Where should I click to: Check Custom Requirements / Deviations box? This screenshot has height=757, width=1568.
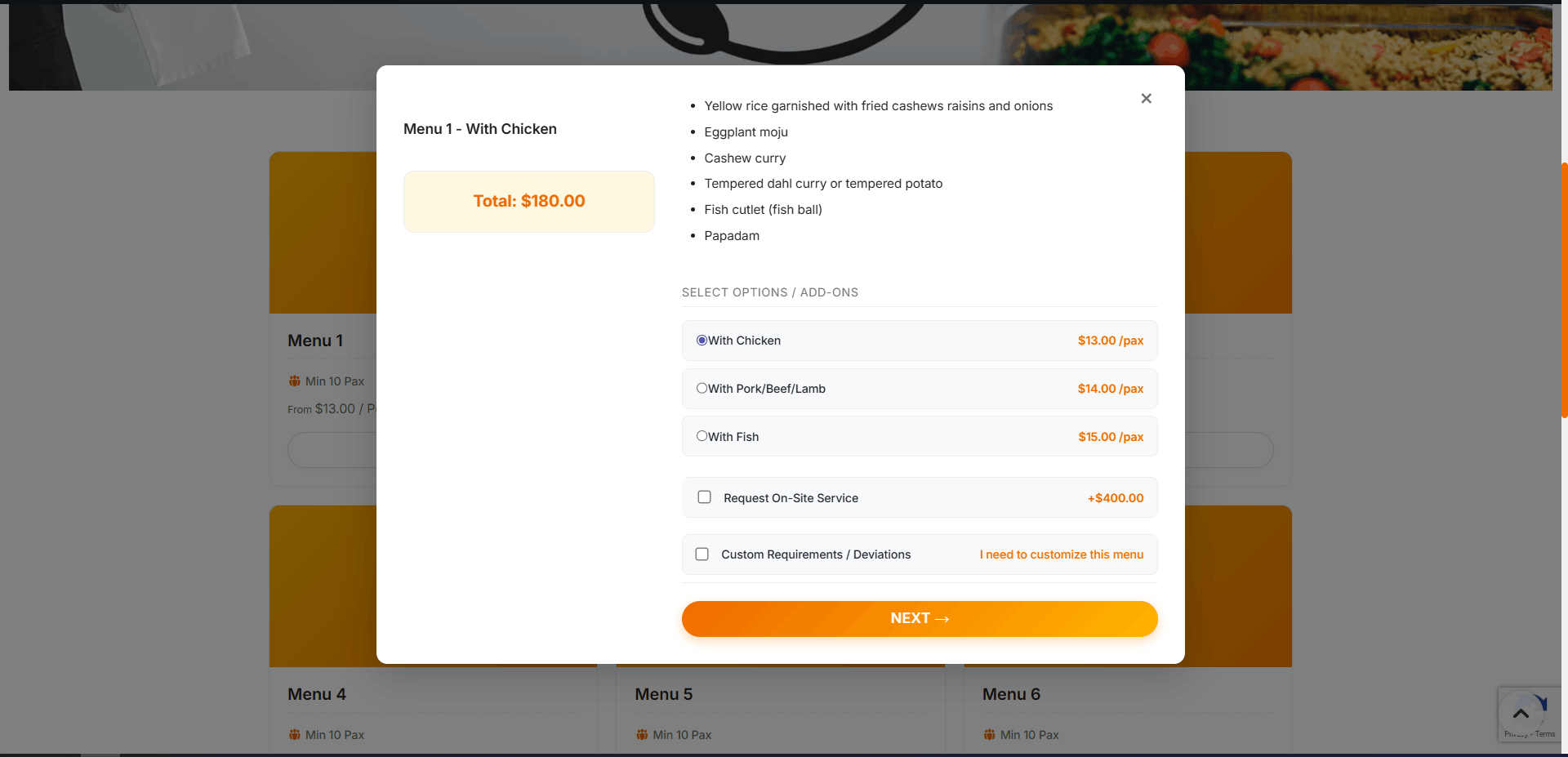(702, 554)
